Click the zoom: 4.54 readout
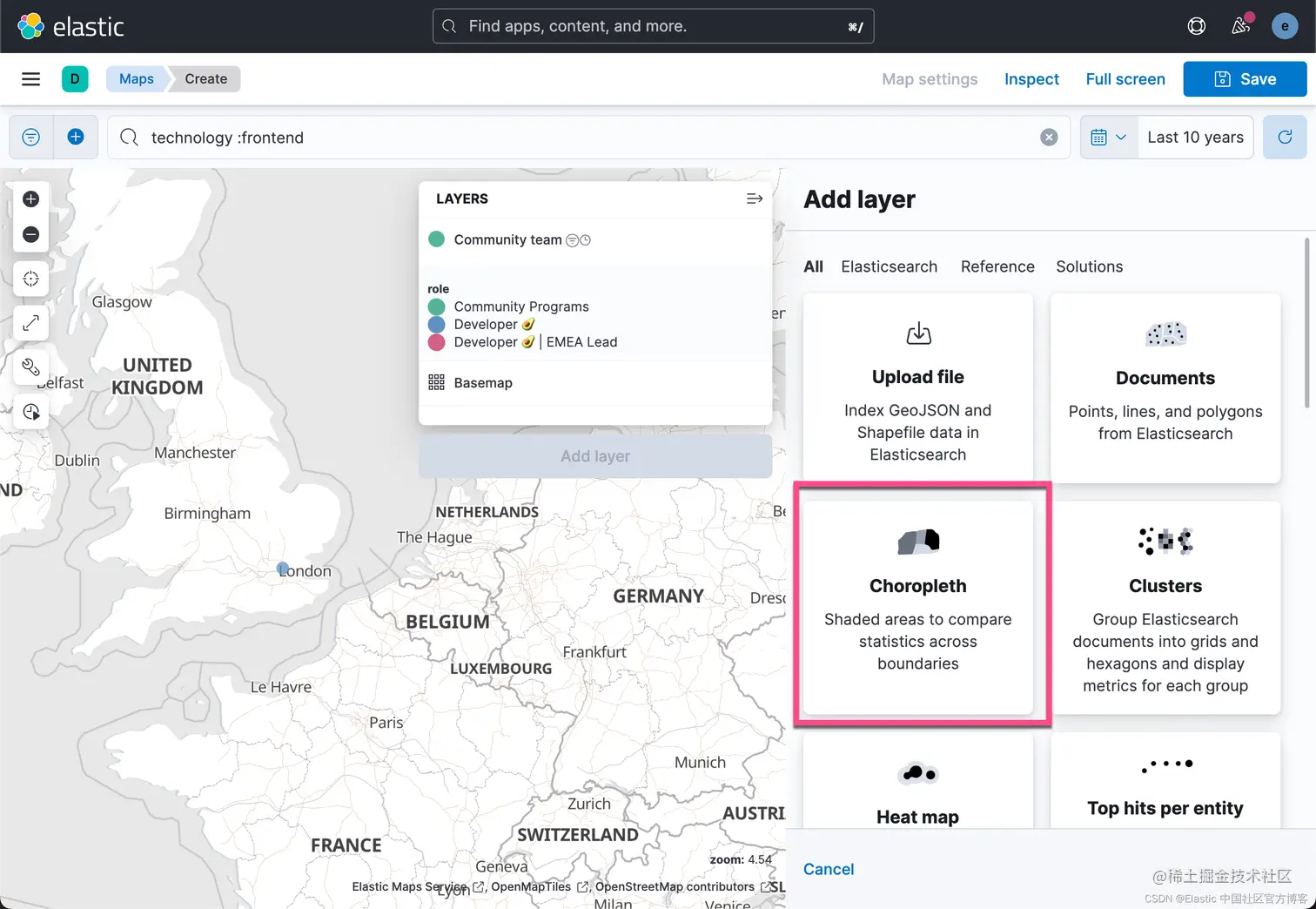This screenshot has height=909, width=1316. [x=741, y=859]
